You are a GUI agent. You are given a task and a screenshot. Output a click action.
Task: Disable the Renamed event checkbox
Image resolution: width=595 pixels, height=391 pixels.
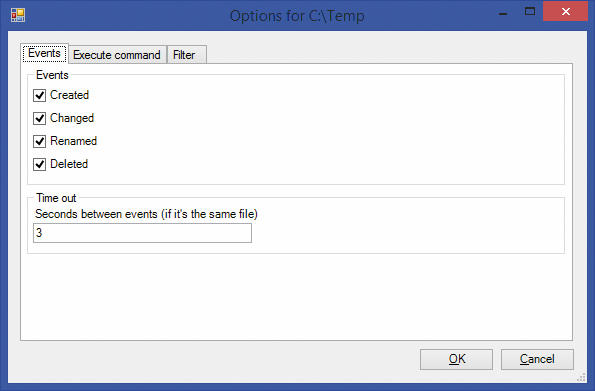[x=39, y=141]
